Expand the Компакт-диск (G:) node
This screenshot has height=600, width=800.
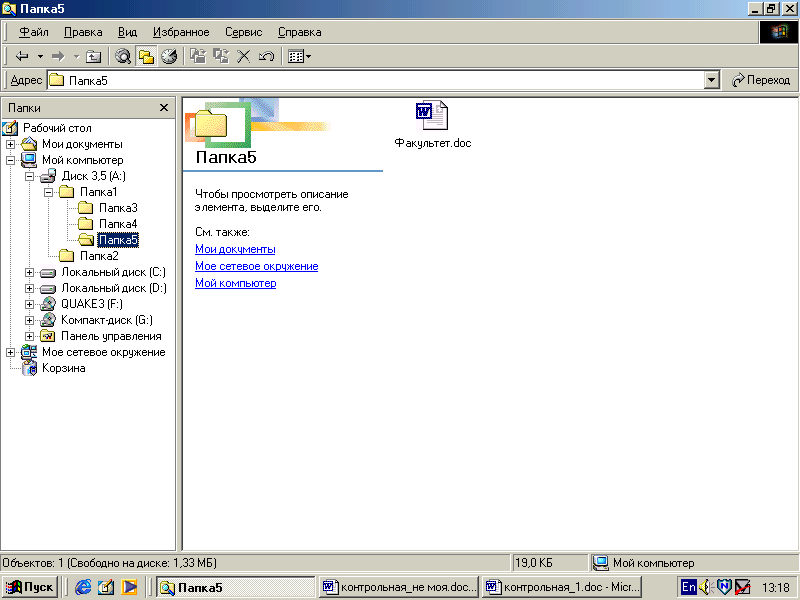[x=30, y=320]
